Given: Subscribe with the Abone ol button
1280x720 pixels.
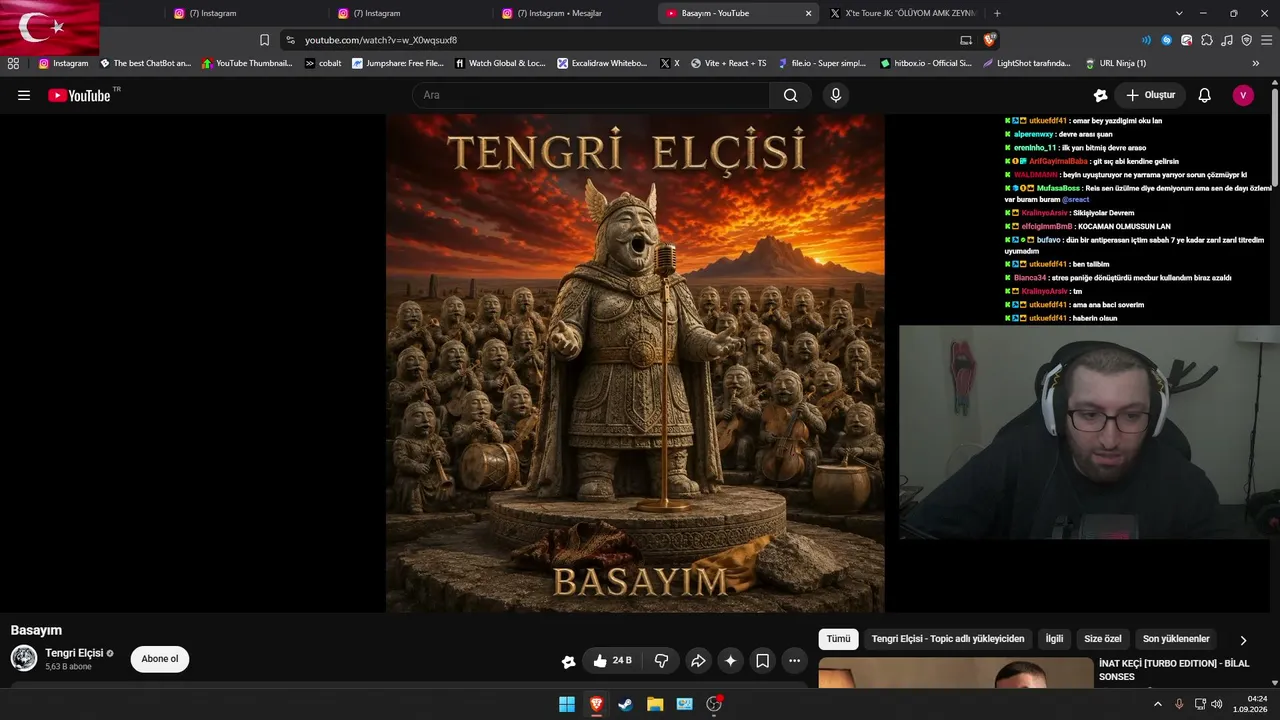Looking at the screenshot, I should tap(160, 659).
